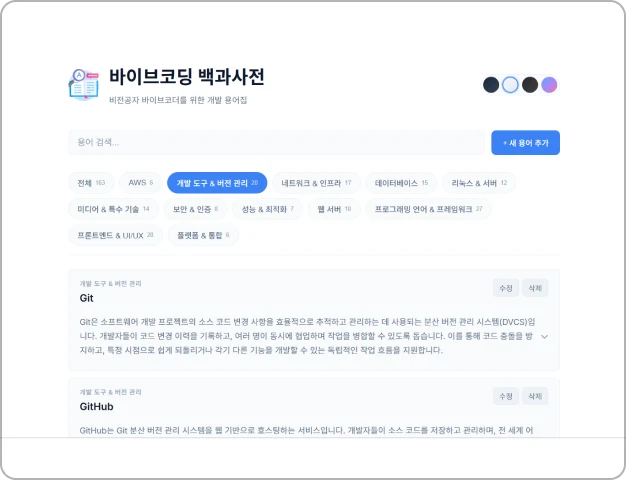The image size is (626, 480).
Task: Filter by 플랫폼 & 통합 category
Action: click(203, 235)
